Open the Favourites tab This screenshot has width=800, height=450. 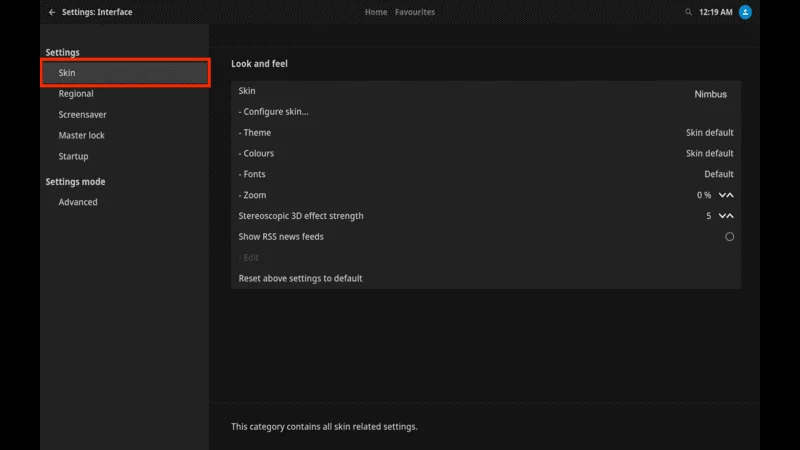[x=415, y=12]
